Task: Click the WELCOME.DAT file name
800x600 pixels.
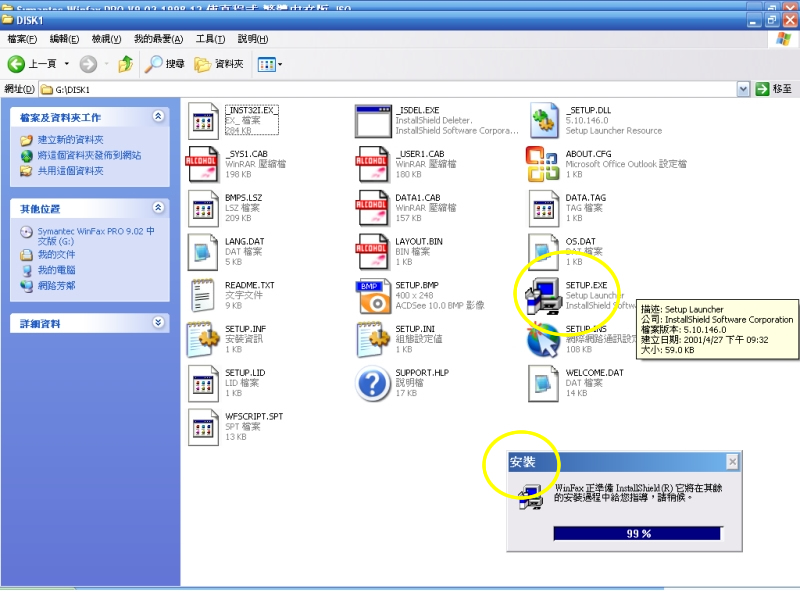Action: coord(594,373)
